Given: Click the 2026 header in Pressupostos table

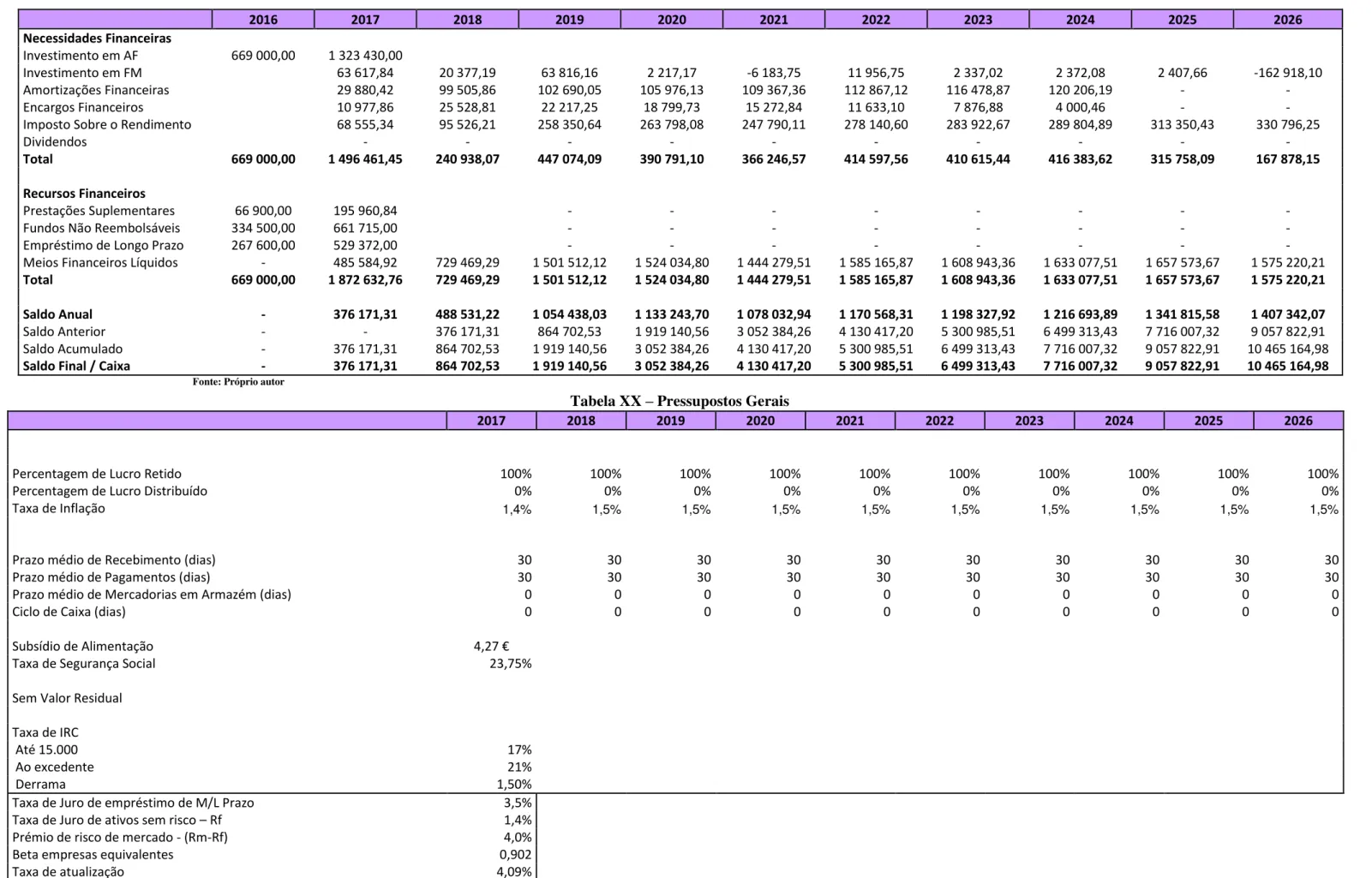Looking at the screenshot, I should click(x=1298, y=421).
